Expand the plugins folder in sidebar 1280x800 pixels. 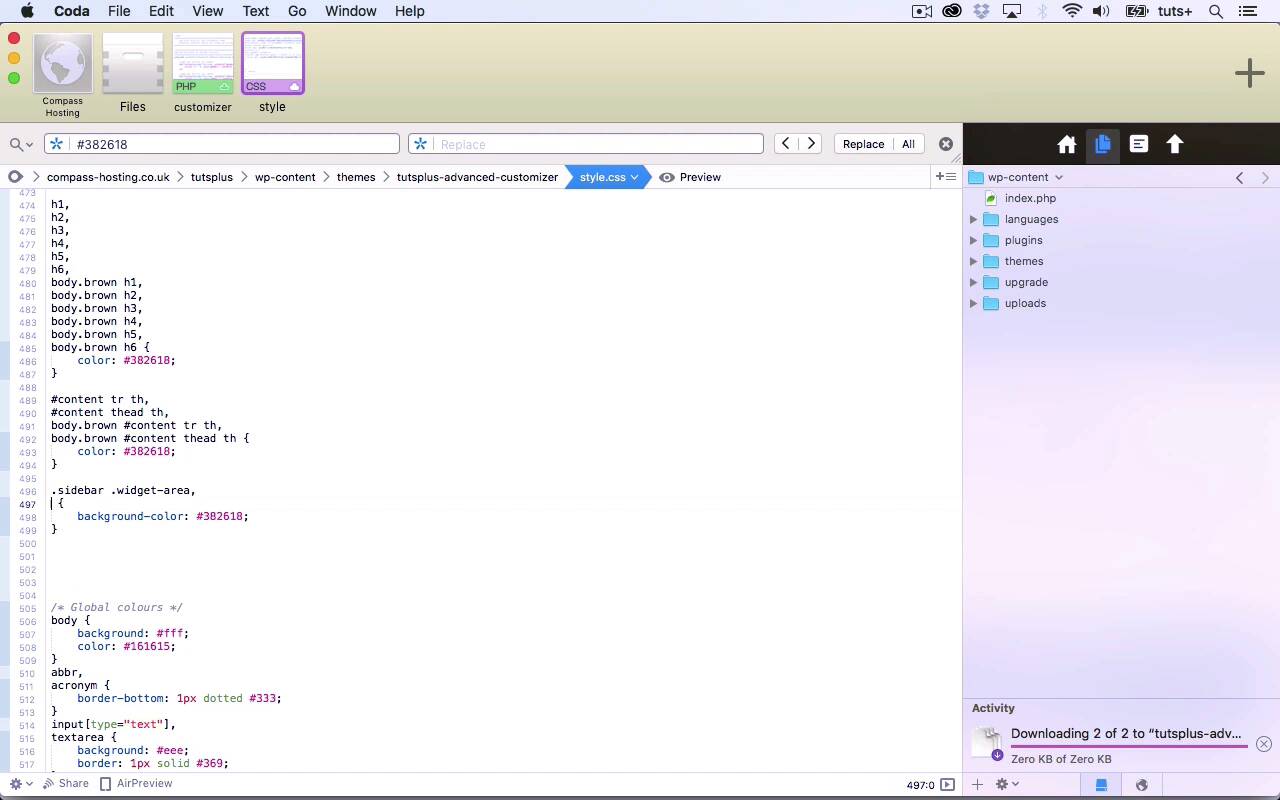point(973,240)
